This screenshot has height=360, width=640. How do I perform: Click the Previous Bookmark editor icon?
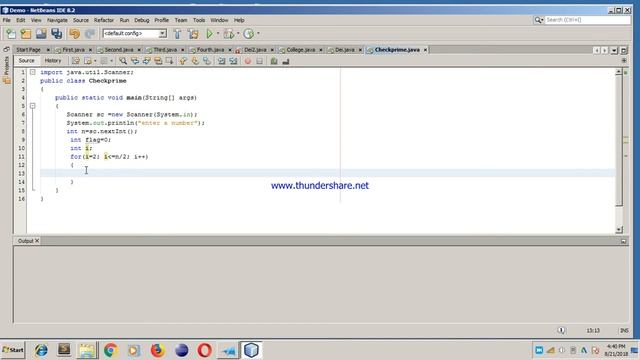click(183, 61)
